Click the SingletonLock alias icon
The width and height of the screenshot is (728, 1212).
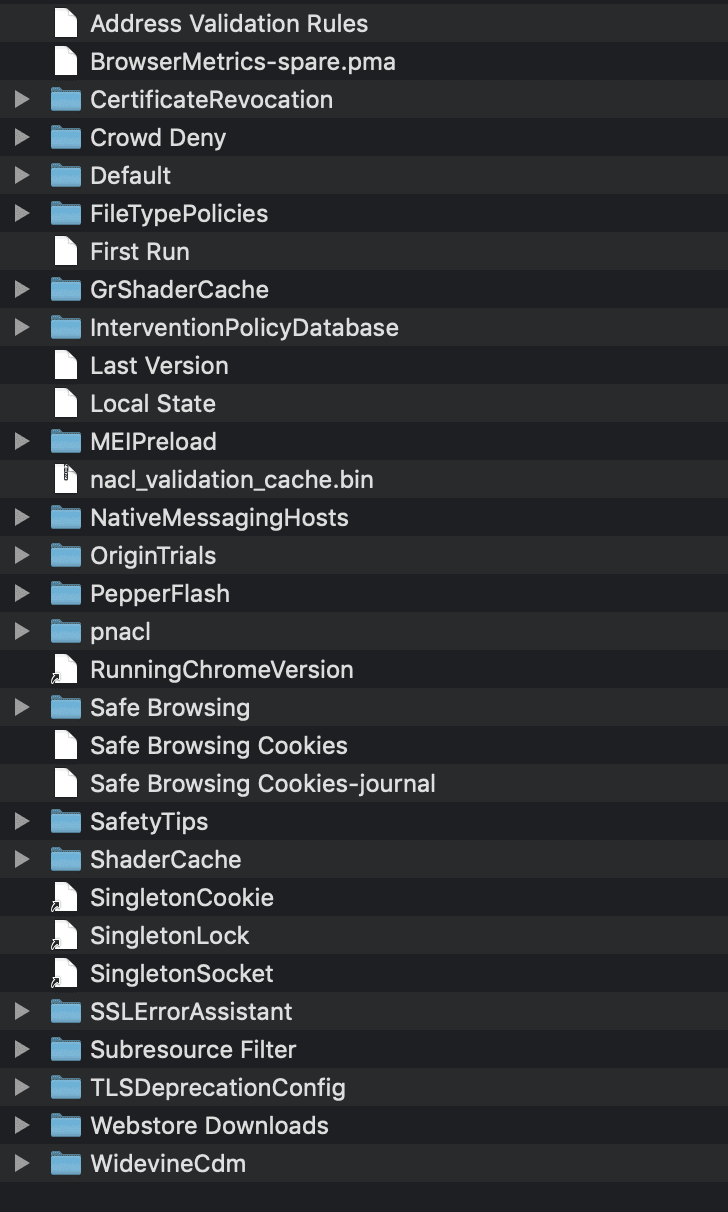[66, 936]
